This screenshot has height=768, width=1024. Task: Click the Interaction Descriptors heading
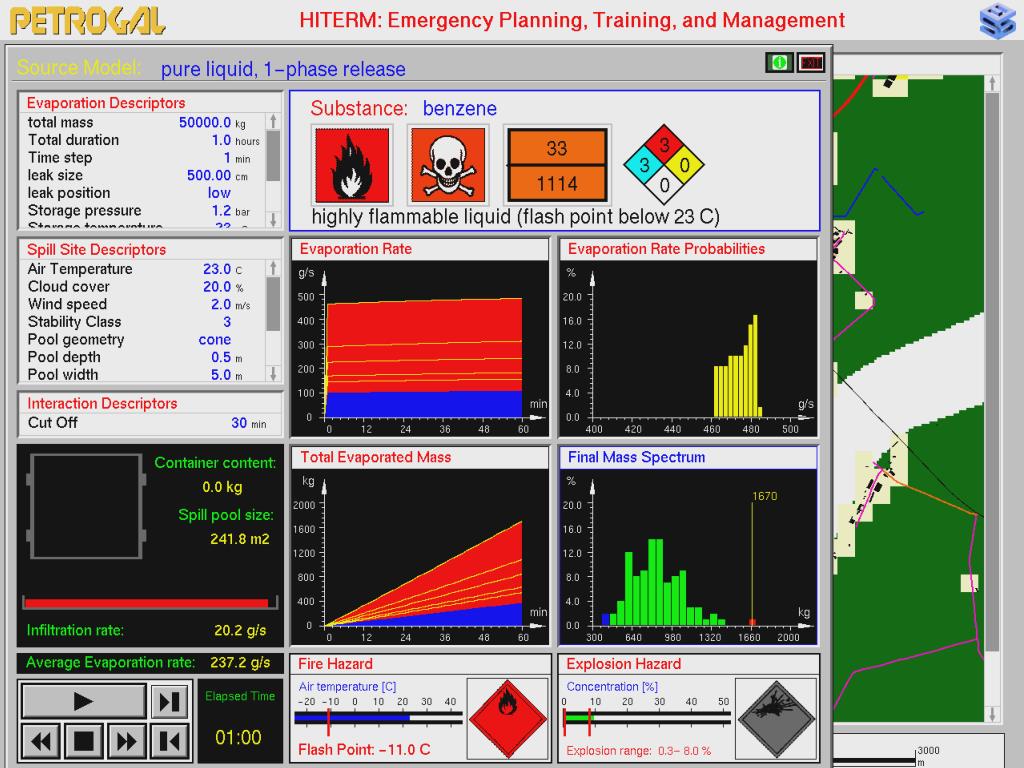[103, 404]
